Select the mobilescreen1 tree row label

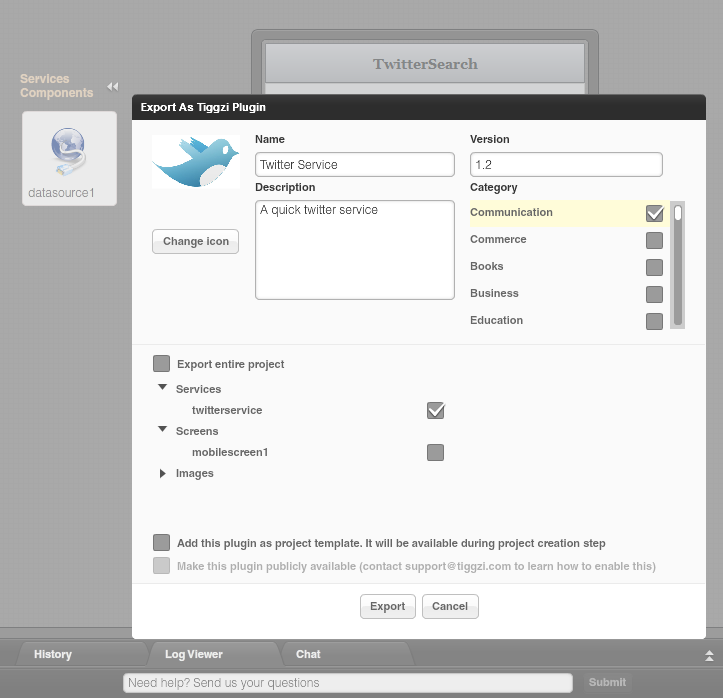point(230,452)
